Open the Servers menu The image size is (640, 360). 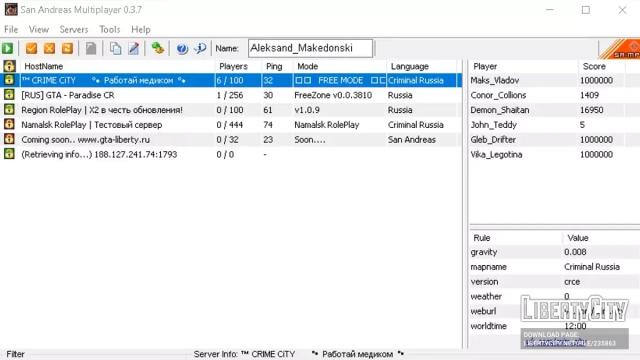point(74,29)
